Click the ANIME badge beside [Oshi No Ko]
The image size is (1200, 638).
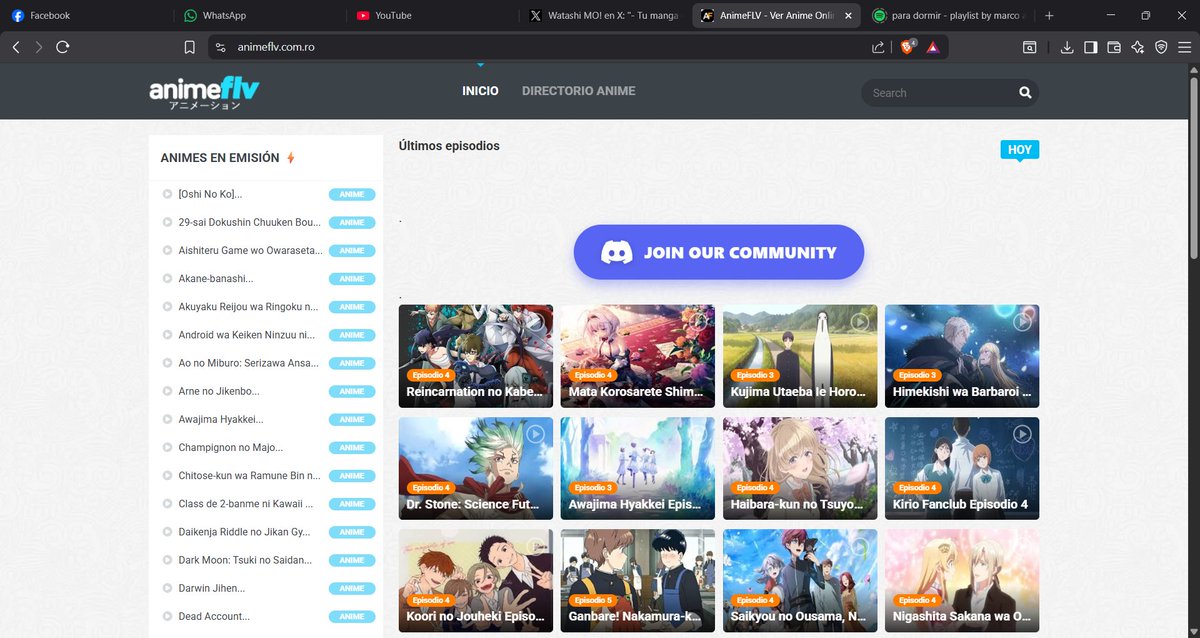tap(352, 194)
